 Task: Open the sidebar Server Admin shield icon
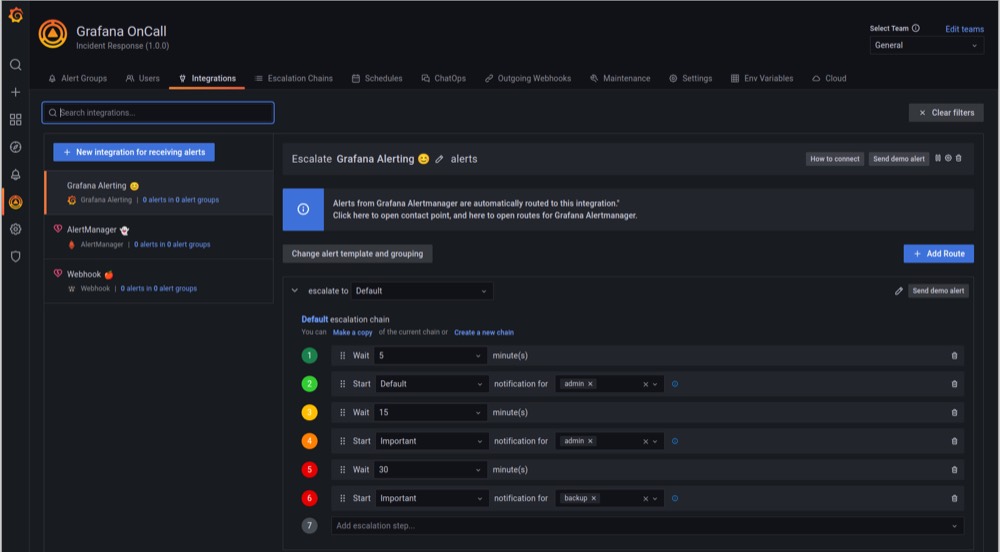coord(16,256)
